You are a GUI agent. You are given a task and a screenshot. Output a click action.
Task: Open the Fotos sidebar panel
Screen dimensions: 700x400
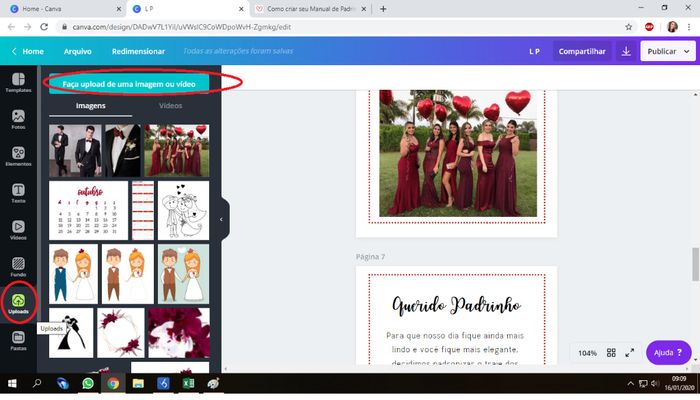click(18, 120)
